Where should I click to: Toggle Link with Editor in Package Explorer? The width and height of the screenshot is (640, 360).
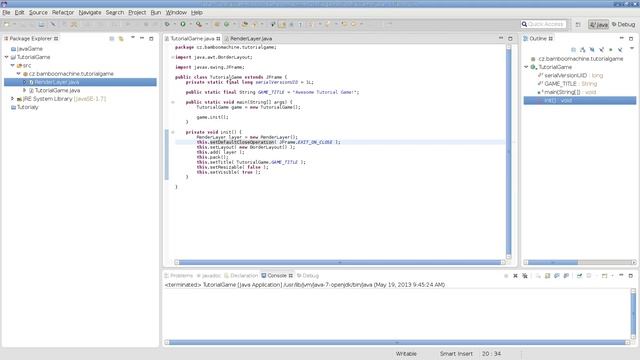[121, 38]
